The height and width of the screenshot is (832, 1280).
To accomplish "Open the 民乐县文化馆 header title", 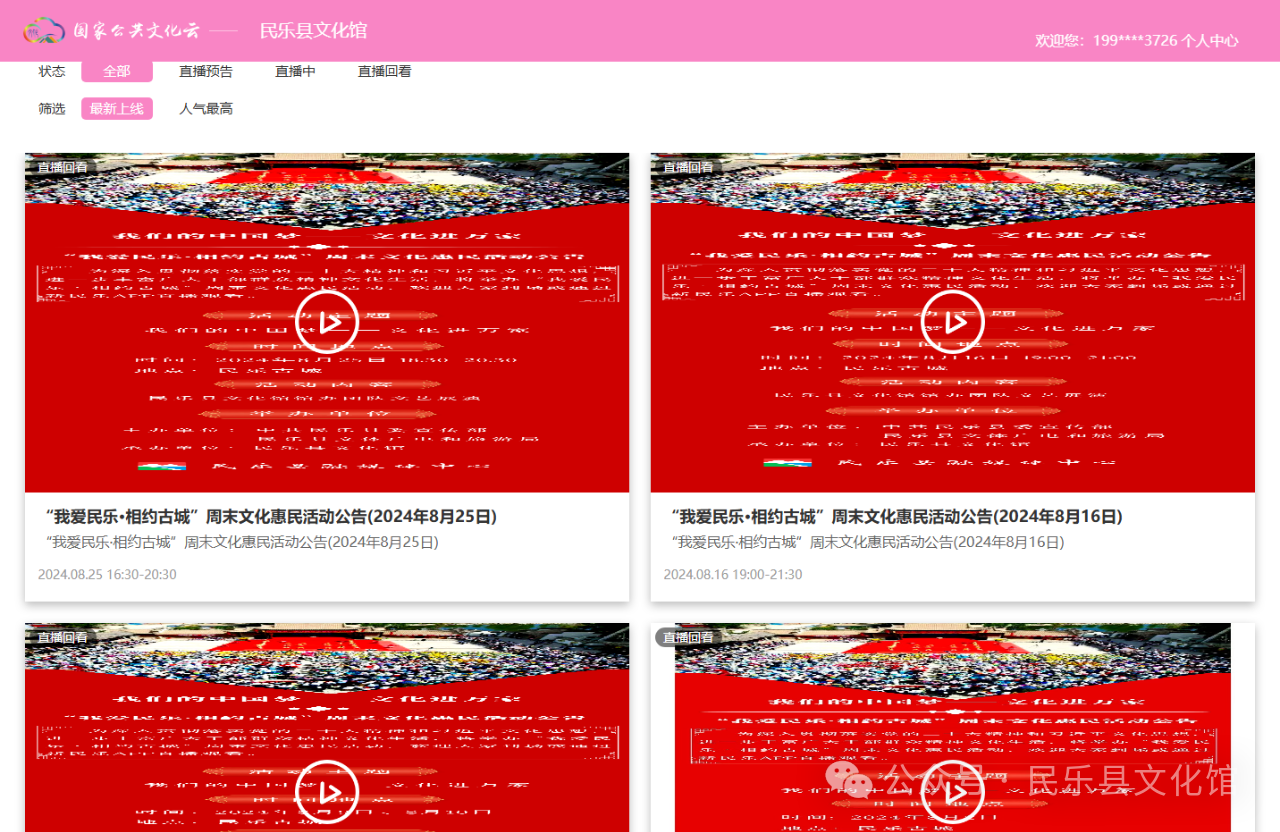I will (313, 31).
